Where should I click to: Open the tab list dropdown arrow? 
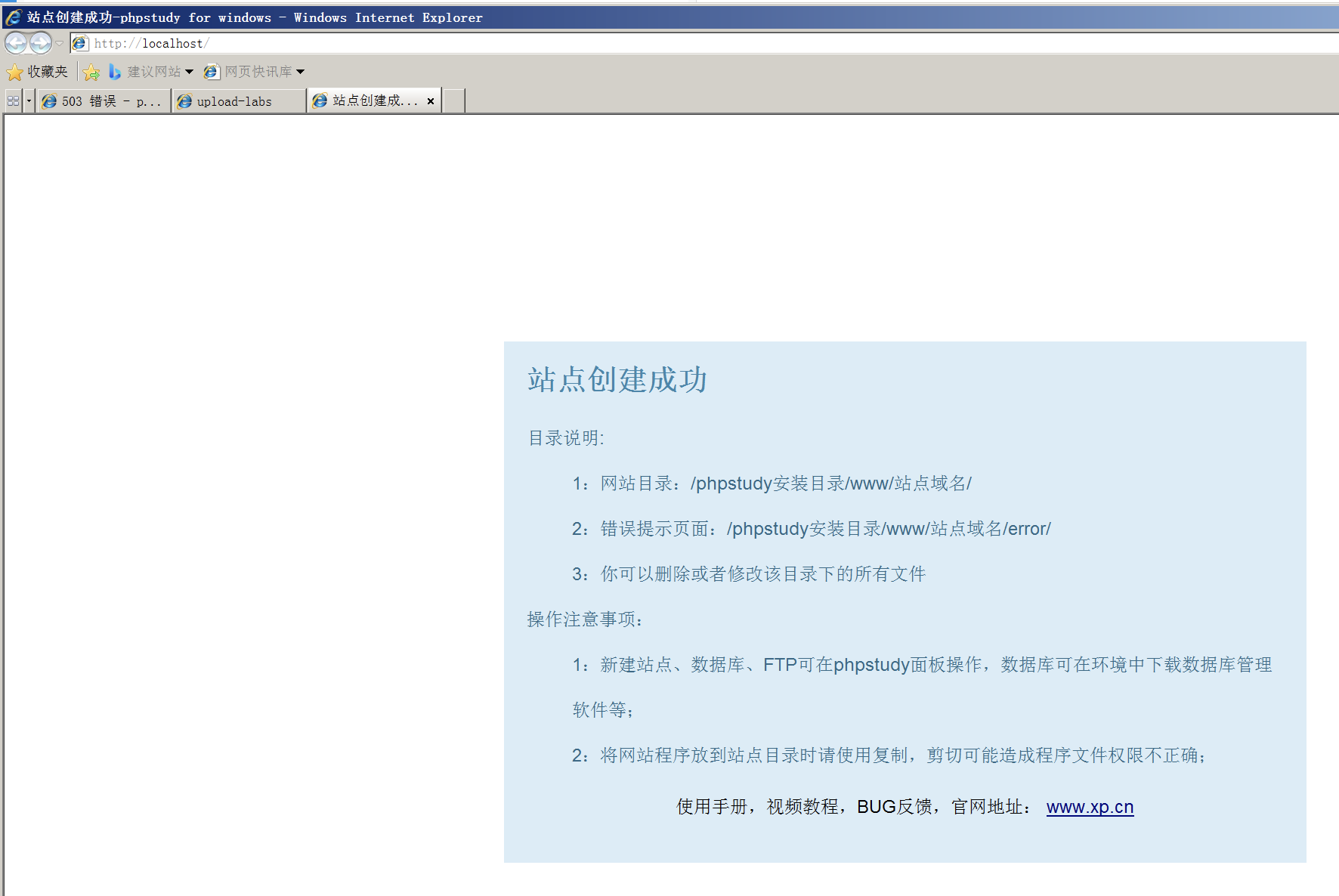[29, 100]
